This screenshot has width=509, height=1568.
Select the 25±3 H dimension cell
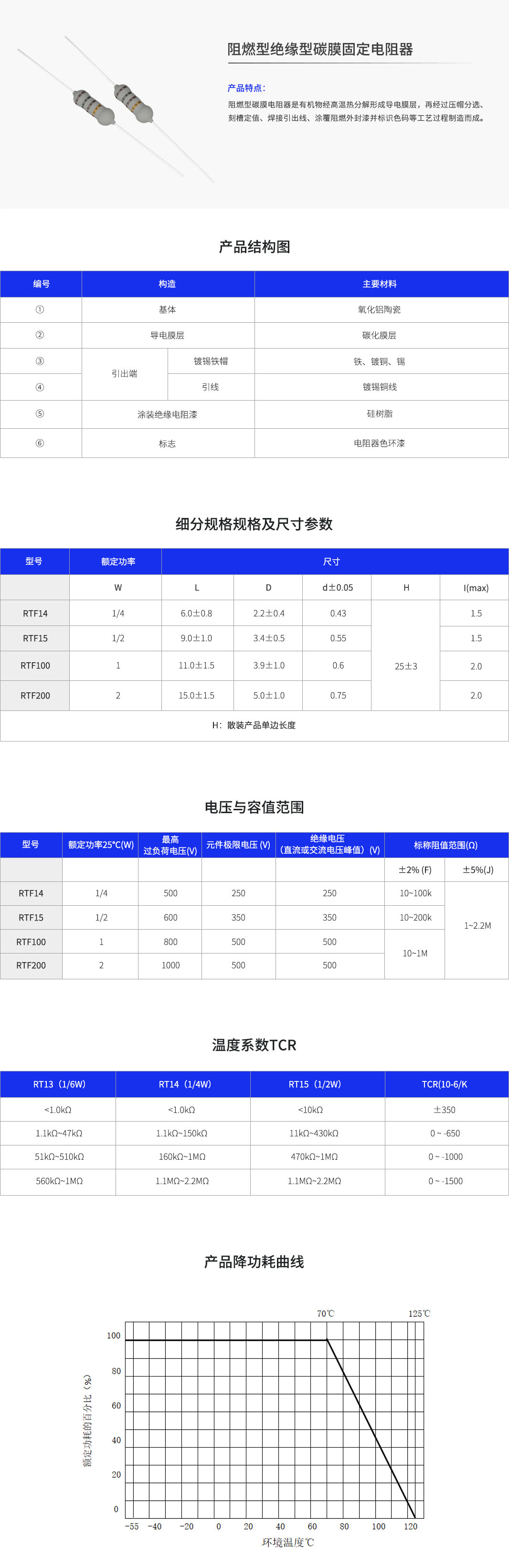pyautogui.click(x=405, y=666)
